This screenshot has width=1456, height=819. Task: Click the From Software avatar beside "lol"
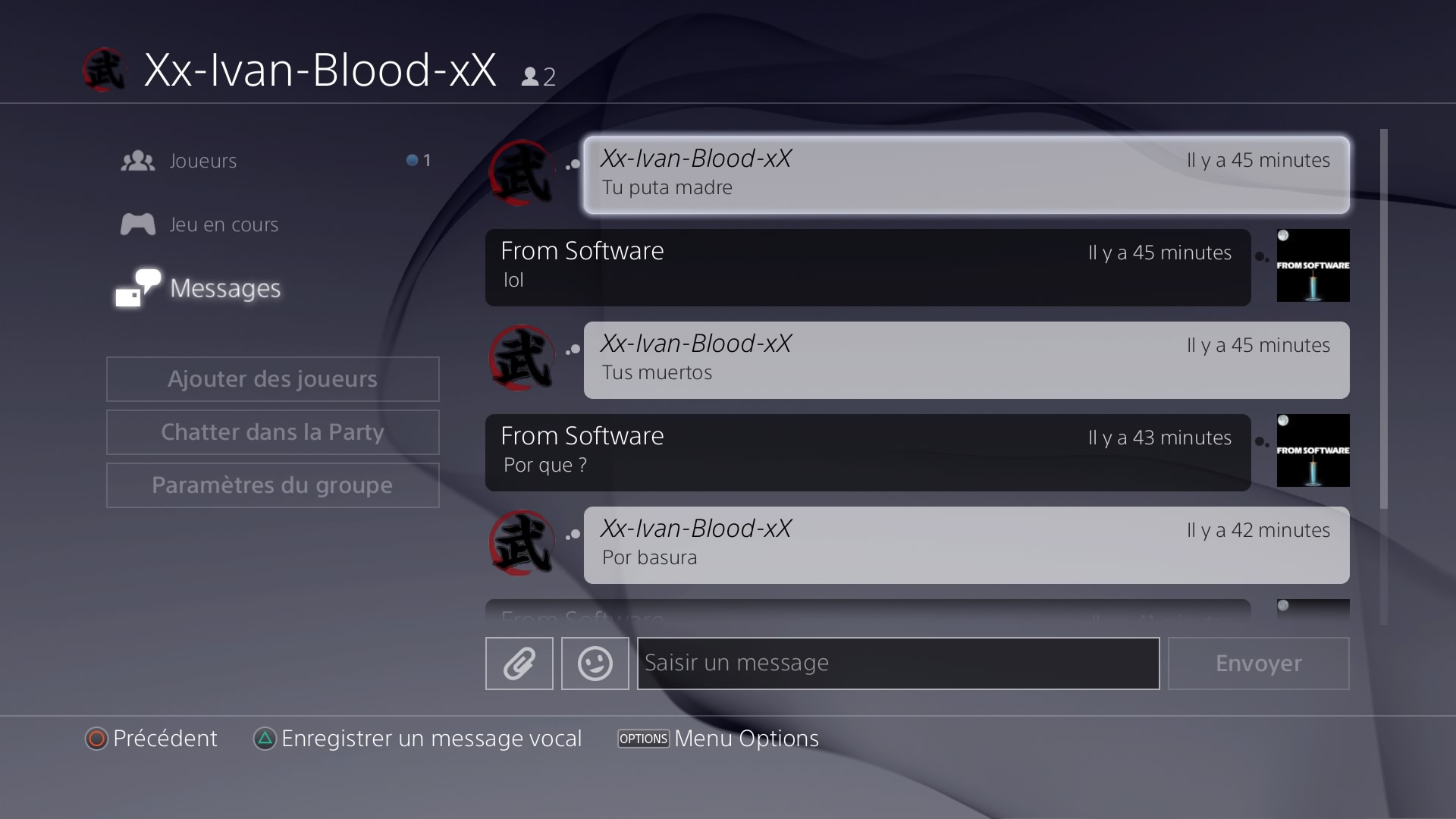click(1313, 265)
